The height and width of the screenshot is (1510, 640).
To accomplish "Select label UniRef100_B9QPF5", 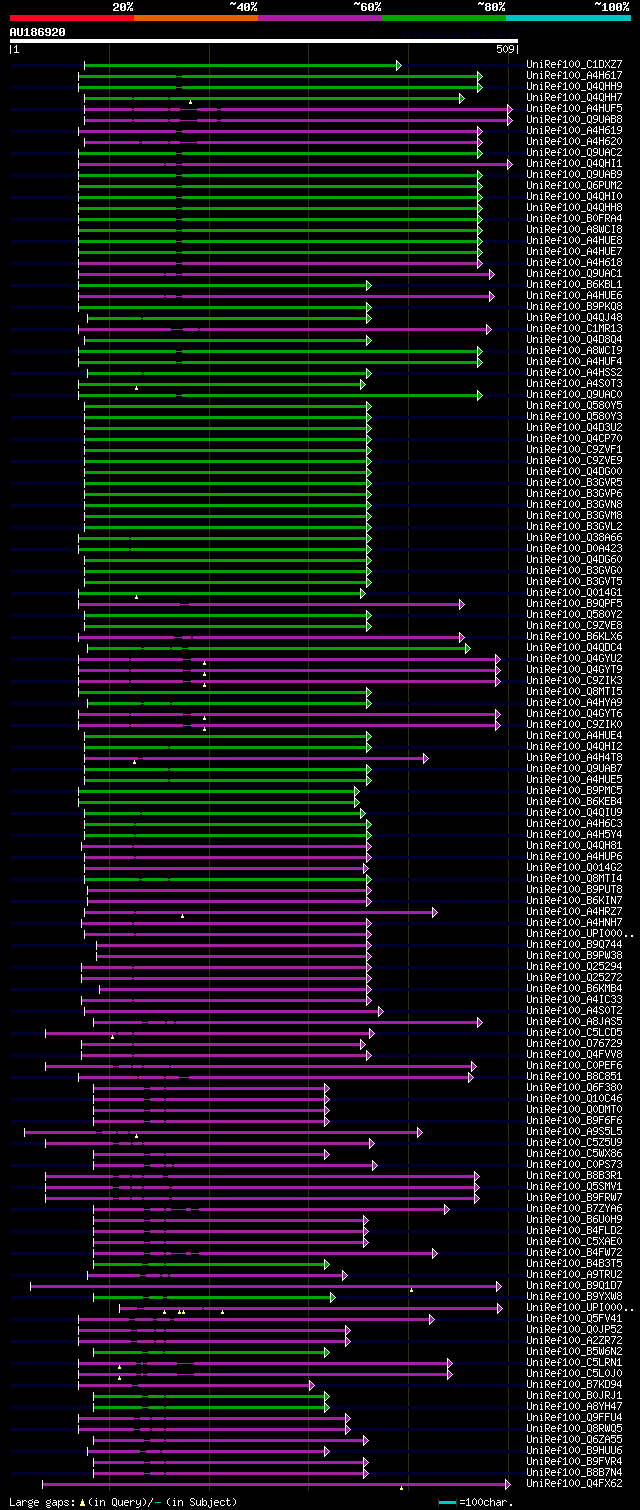I will click(574, 604).
